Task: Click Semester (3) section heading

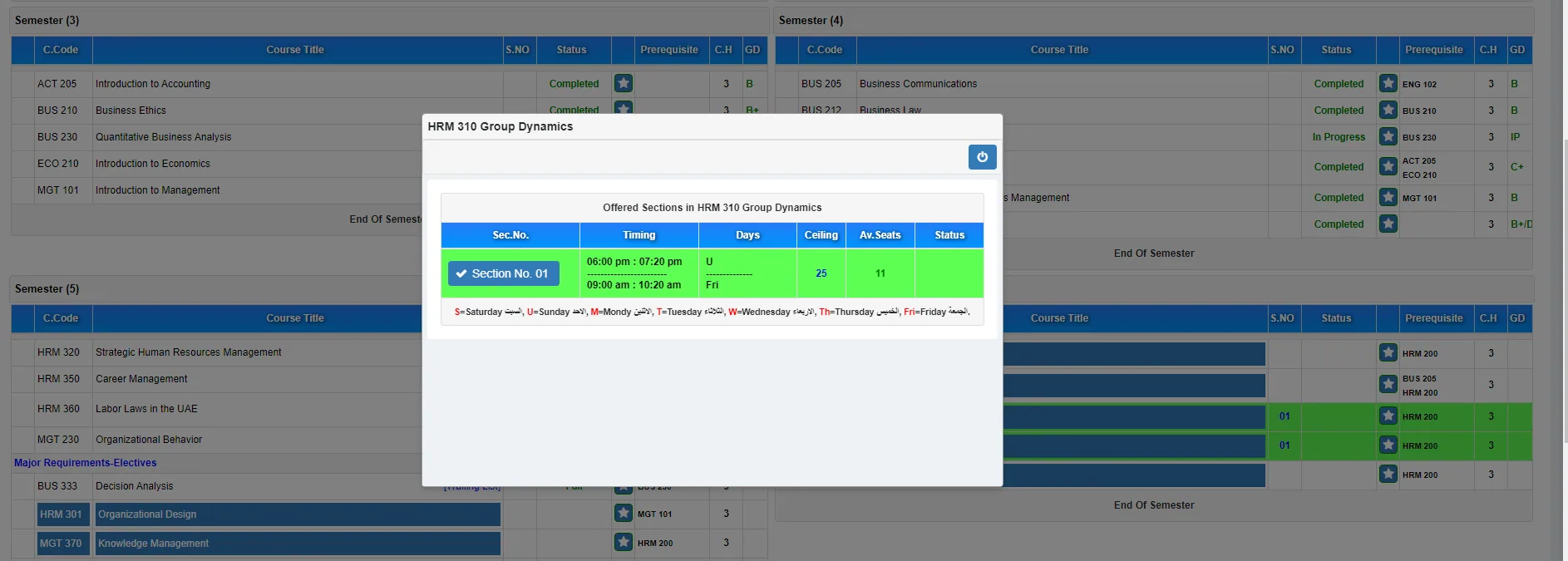Action: coord(47,20)
